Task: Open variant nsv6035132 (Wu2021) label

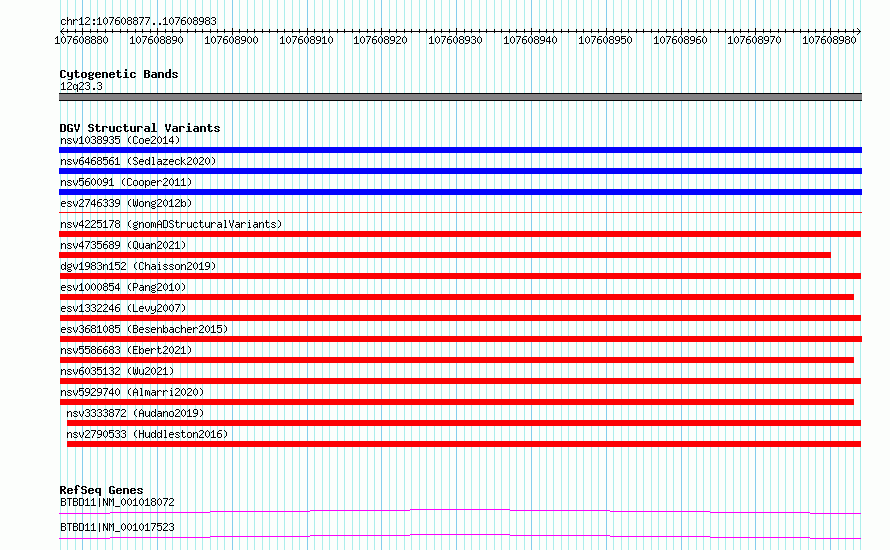Action: tap(117, 371)
